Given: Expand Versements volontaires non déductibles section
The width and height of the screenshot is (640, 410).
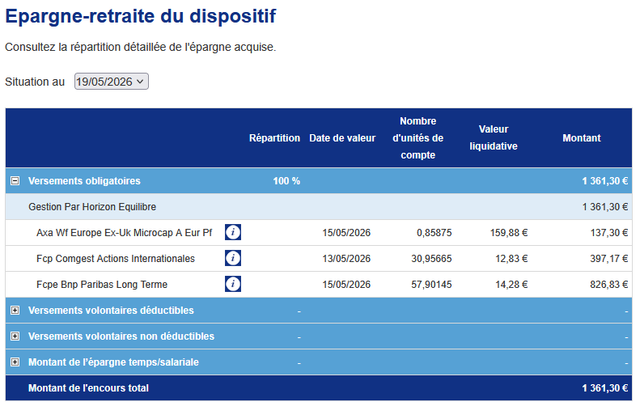Looking at the screenshot, I should pos(15,336).
